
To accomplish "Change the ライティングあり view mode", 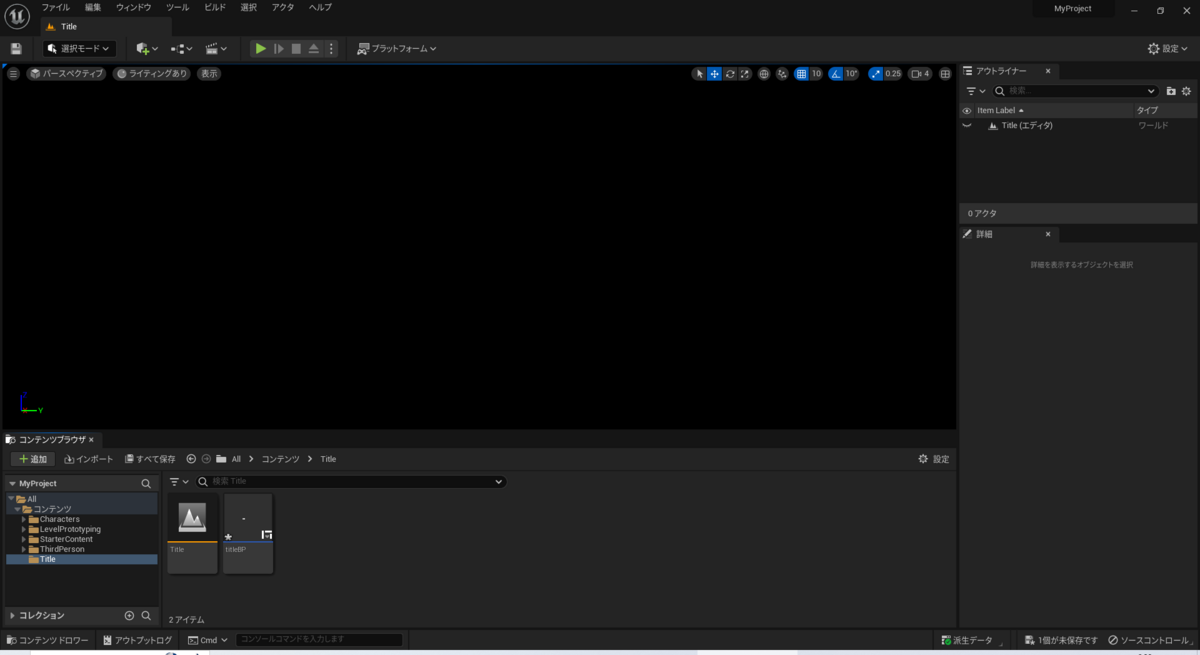I will coord(151,74).
